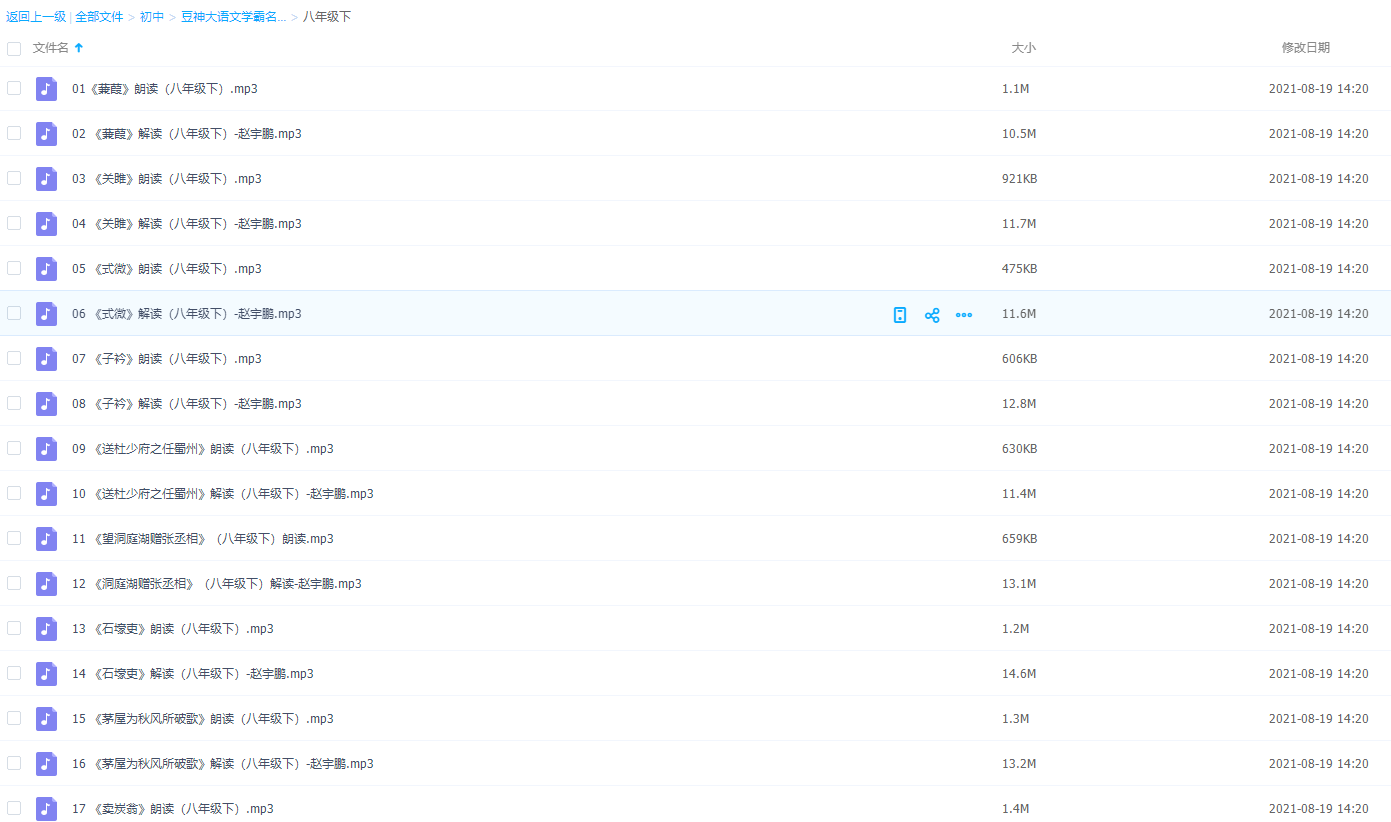Select the checkbox for 15《茅屋为秋风所破歌》朗读
Image resolution: width=1391 pixels, height=822 pixels.
coord(14,718)
